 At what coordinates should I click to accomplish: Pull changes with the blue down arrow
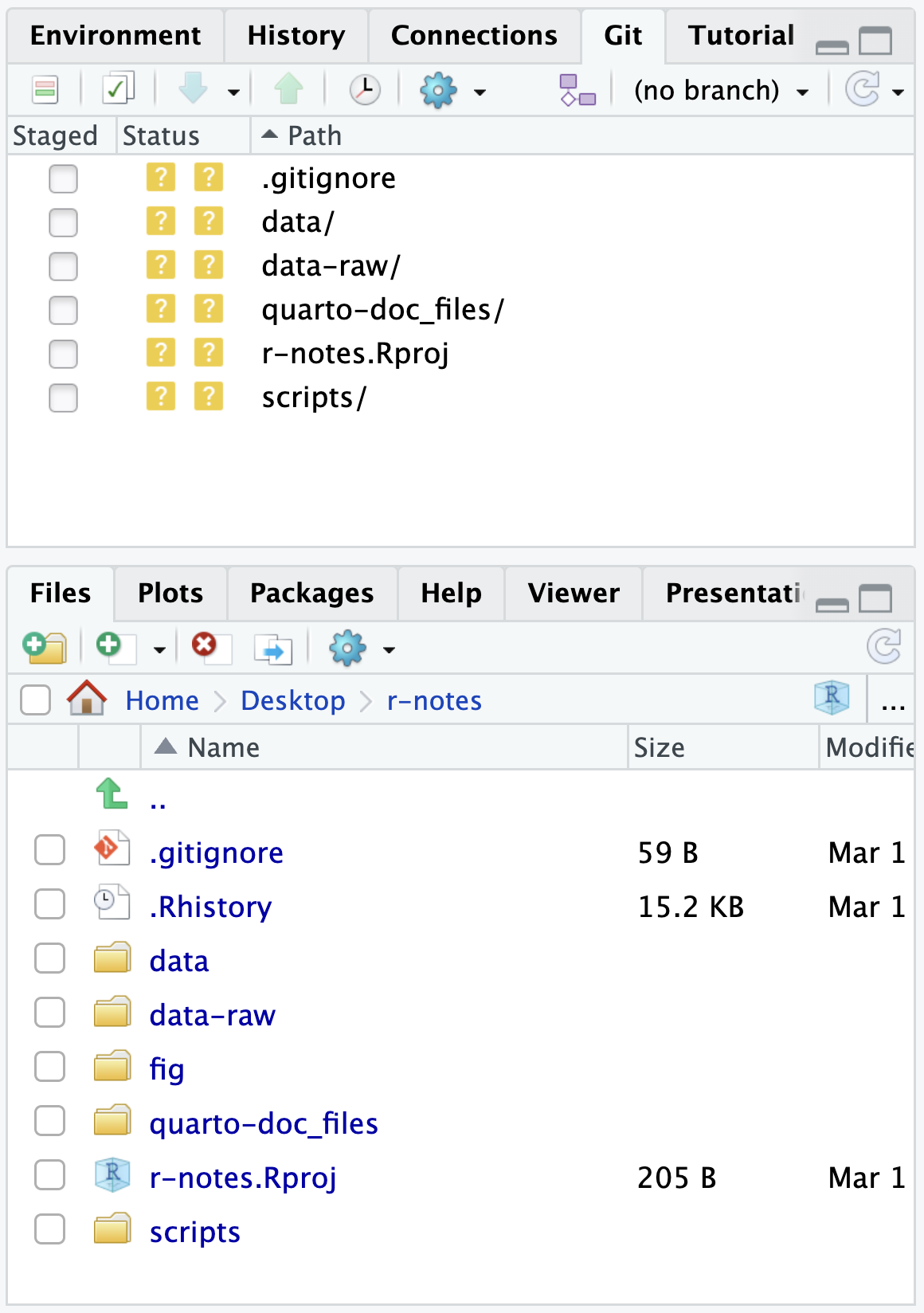click(x=193, y=89)
